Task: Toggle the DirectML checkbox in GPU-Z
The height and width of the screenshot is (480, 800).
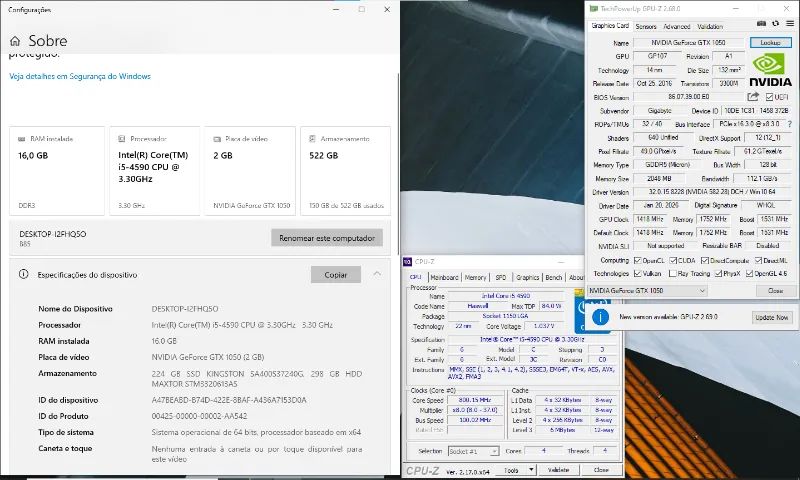Action: 758,260
